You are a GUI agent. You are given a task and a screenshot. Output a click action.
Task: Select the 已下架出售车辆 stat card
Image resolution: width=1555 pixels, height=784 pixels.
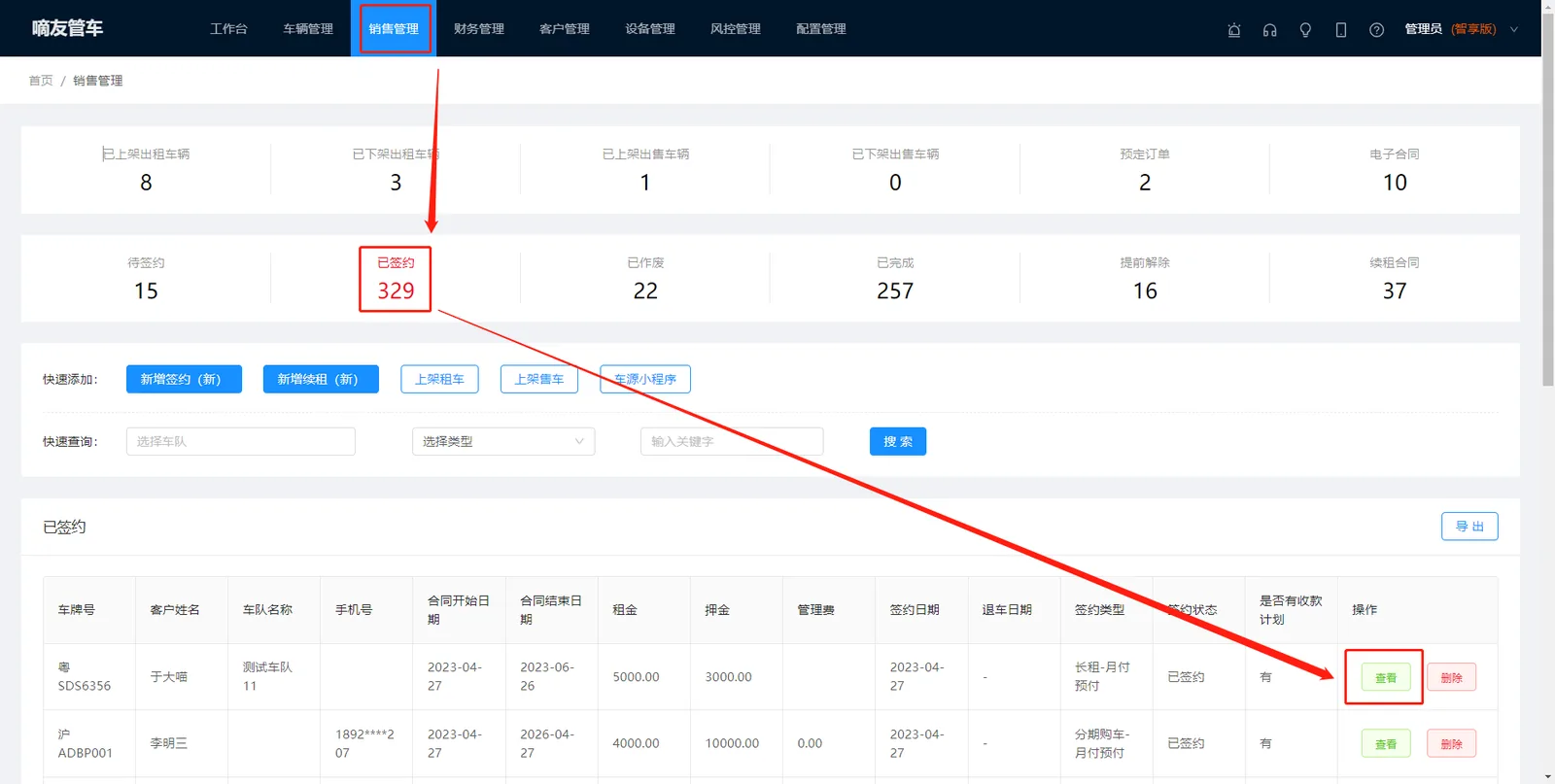click(895, 170)
